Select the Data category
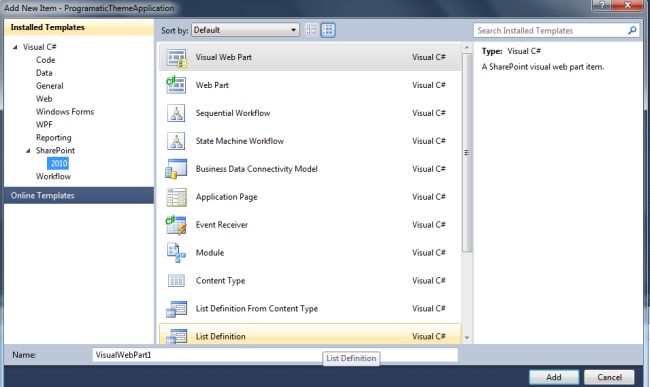The height and width of the screenshot is (387, 650). [x=44, y=73]
